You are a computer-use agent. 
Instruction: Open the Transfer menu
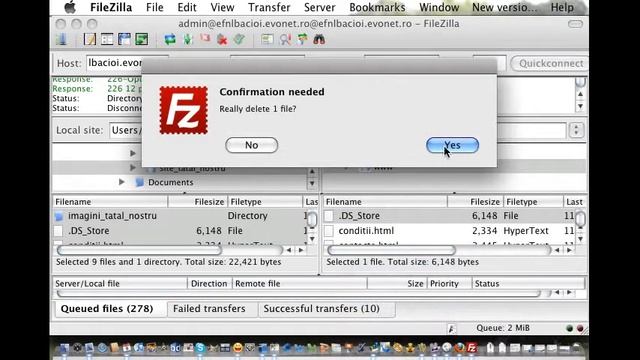(x=269, y=7)
